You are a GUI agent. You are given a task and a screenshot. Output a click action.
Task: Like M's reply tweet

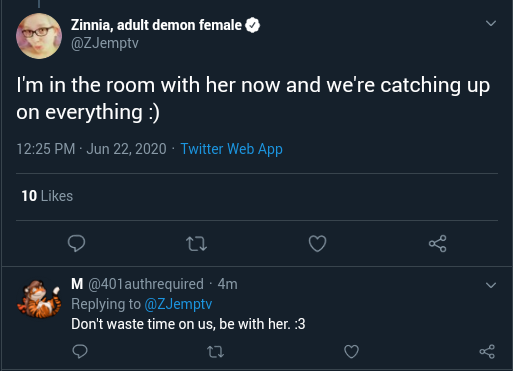[x=351, y=352]
